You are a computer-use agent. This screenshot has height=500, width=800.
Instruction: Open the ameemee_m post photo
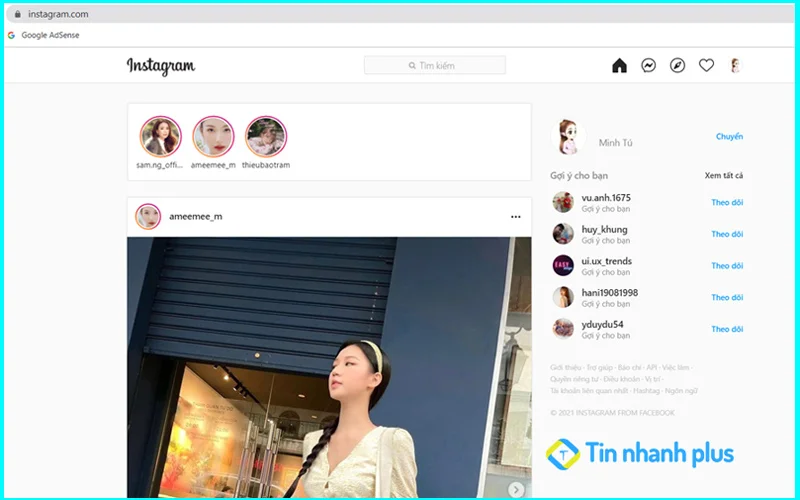(329, 367)
